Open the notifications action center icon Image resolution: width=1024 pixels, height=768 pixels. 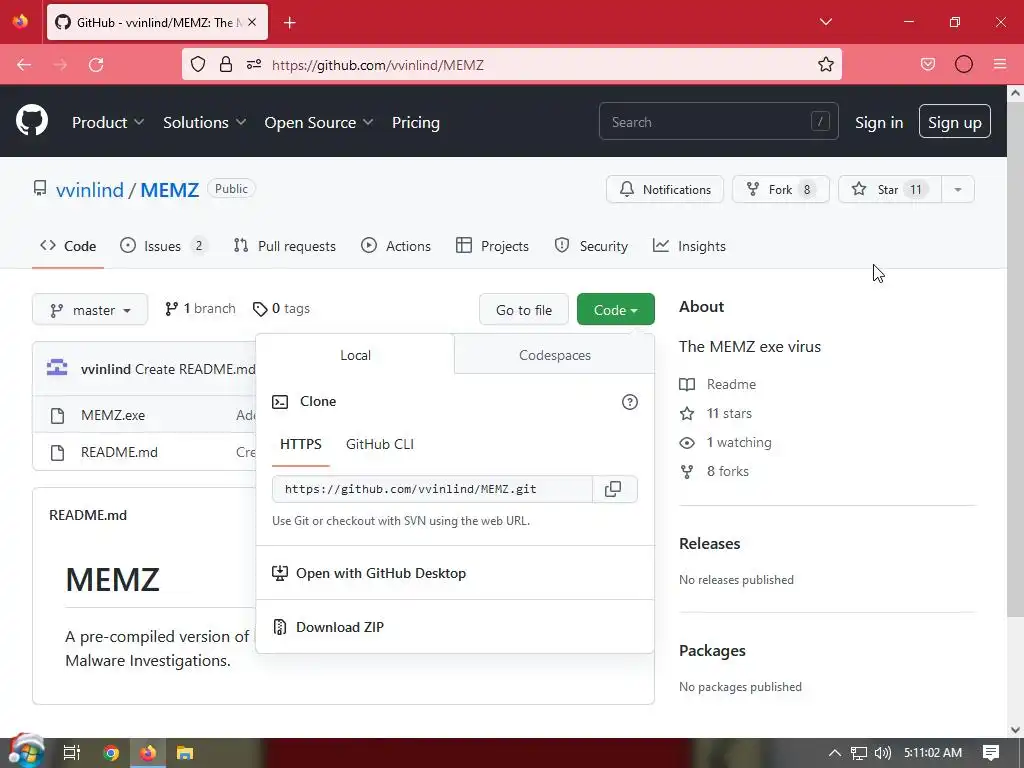coord(991,753)
